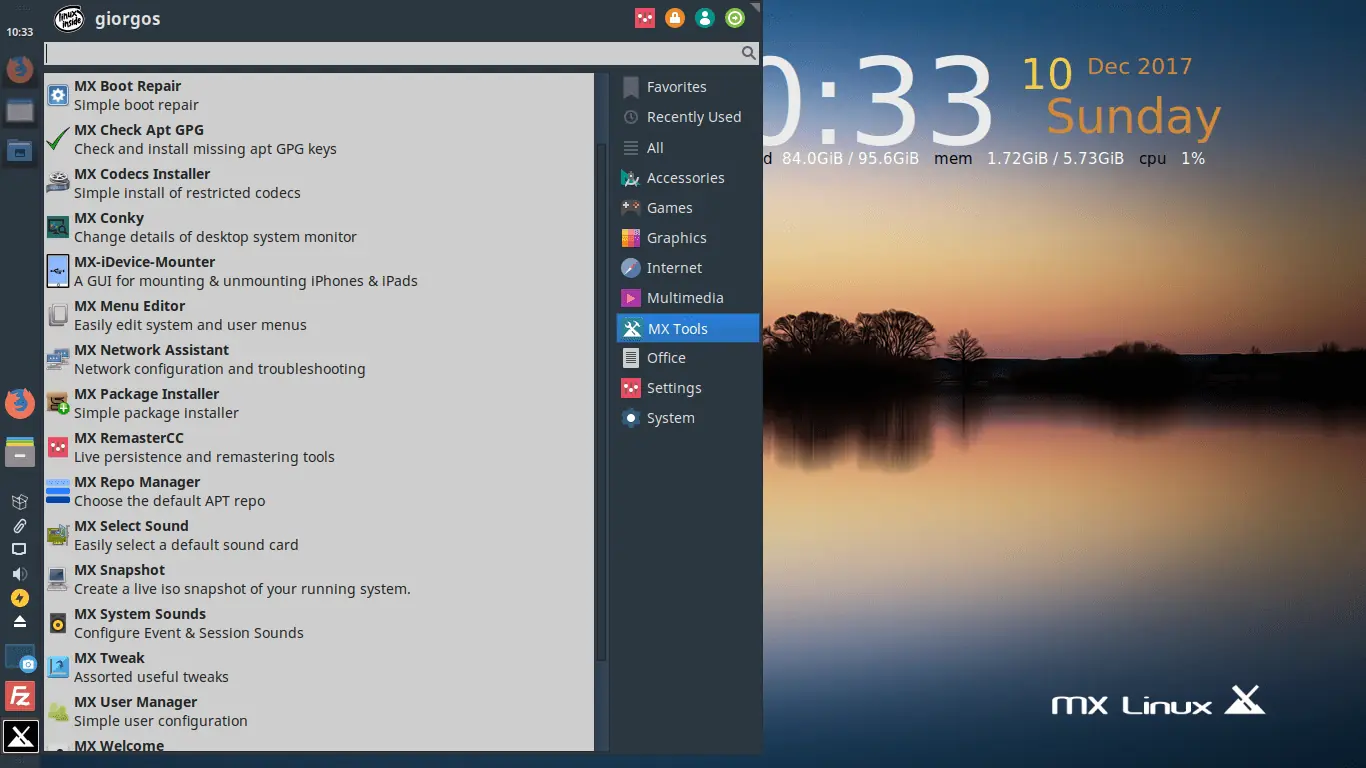Select the Games category
The height and width of the screenshot is (768, 1366).
point(688,208)
